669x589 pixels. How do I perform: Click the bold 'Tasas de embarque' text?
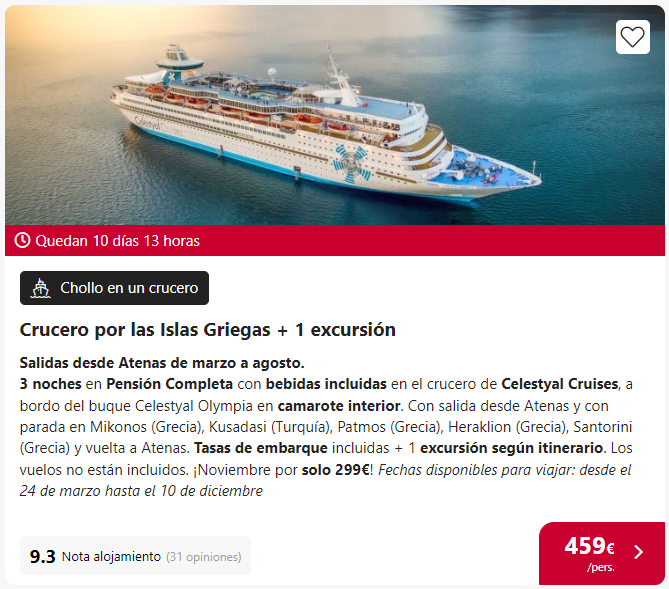pos(261,448)
